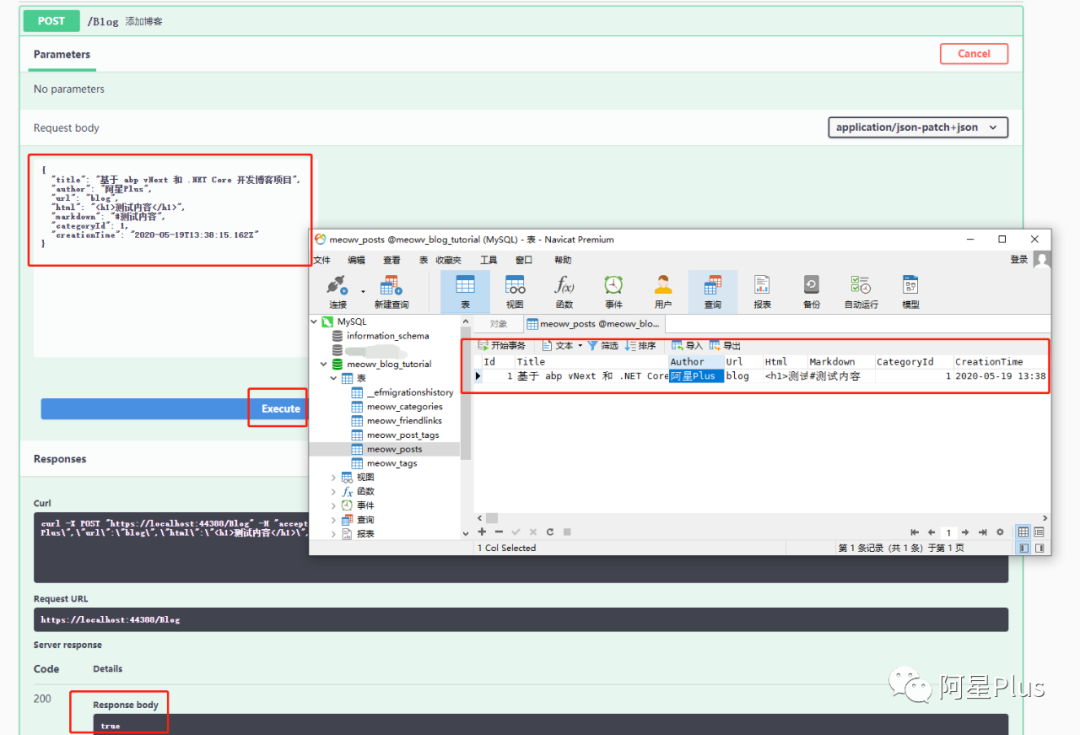Open the User (用户) toolbar icon
The height and width of the screenshot is (735, 1080).
[x=663, y=291]
